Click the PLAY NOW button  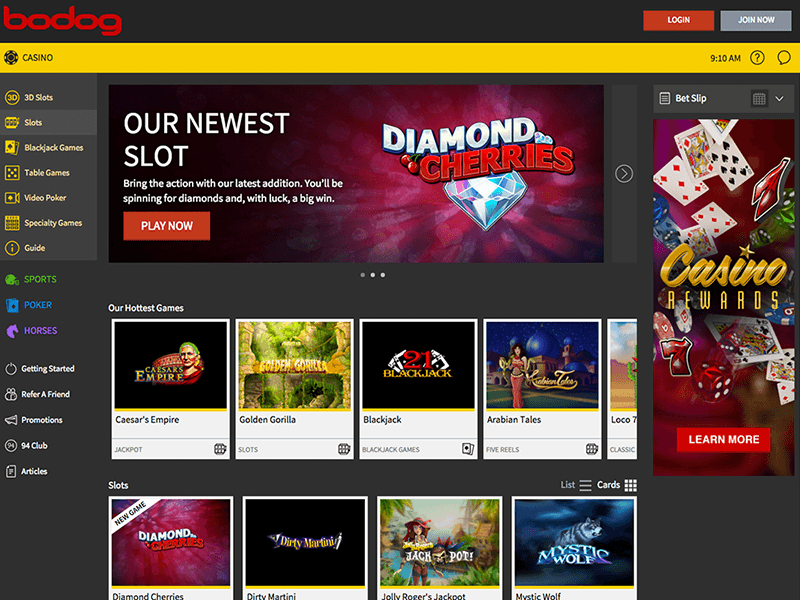click(166, 226)
